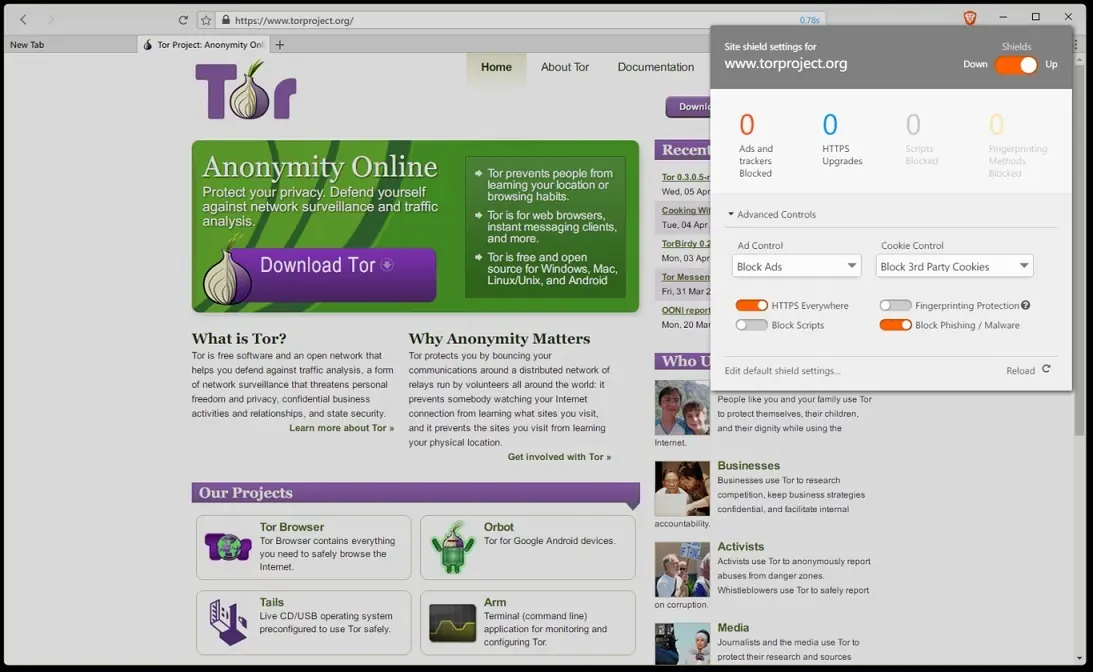Open the Cooking With news link

[685, 210]
